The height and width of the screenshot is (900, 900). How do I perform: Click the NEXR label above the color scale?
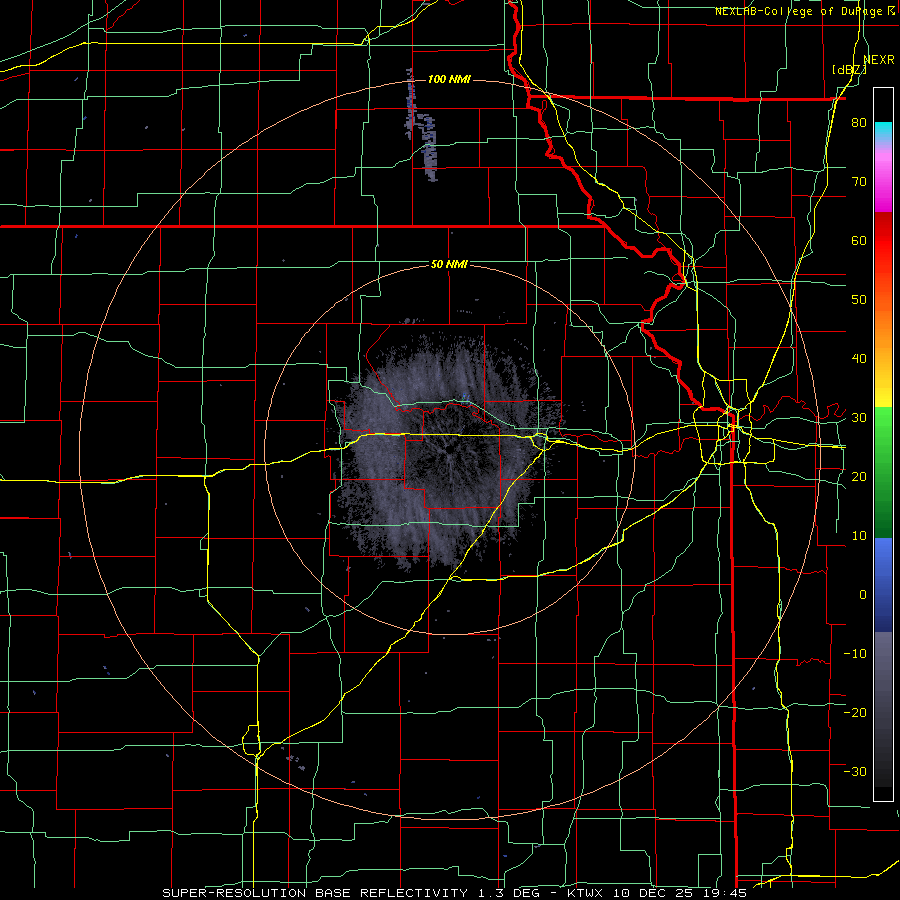[879, 60]
